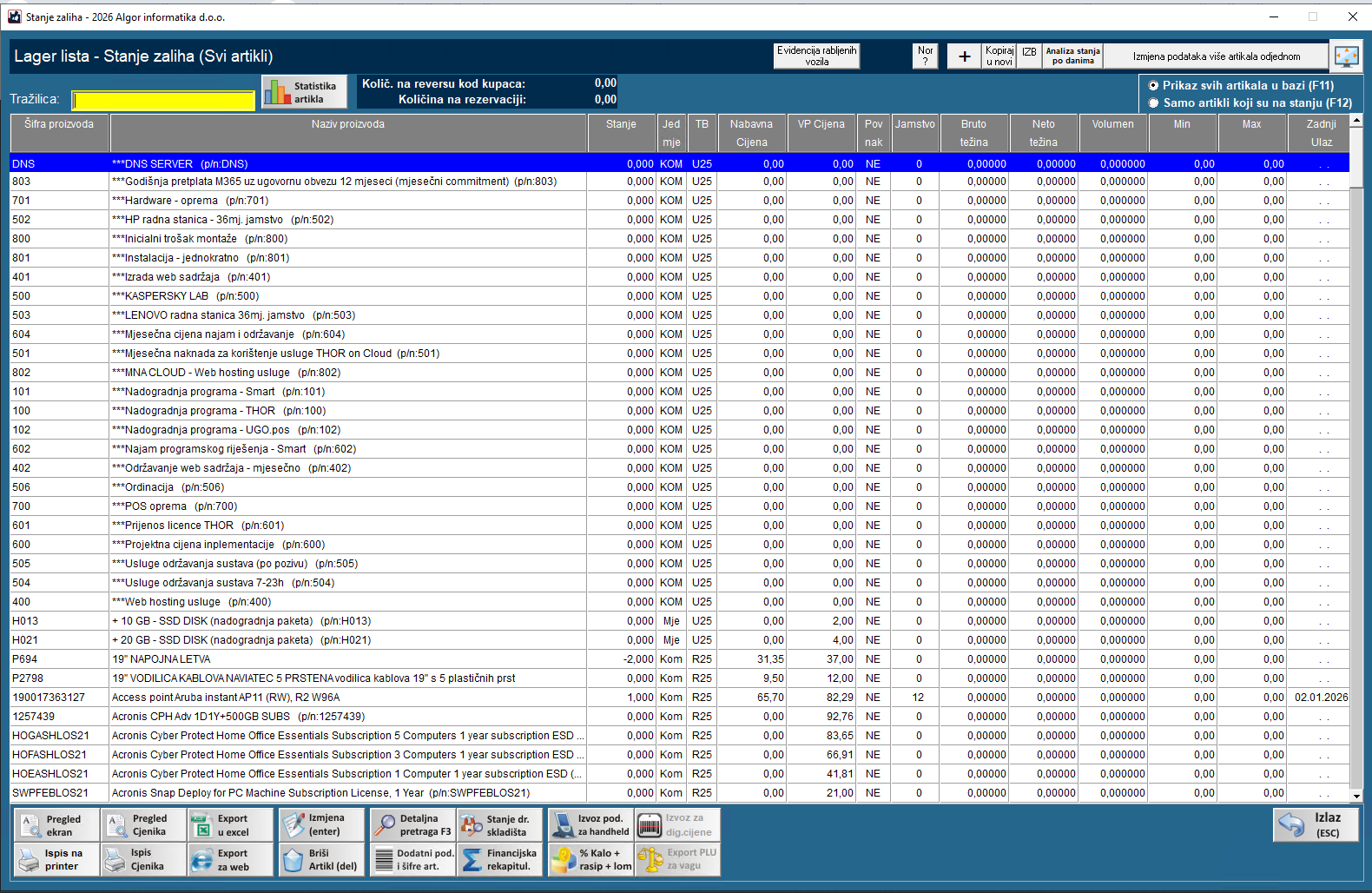Open Pregled ekran preview

(57, 825)
